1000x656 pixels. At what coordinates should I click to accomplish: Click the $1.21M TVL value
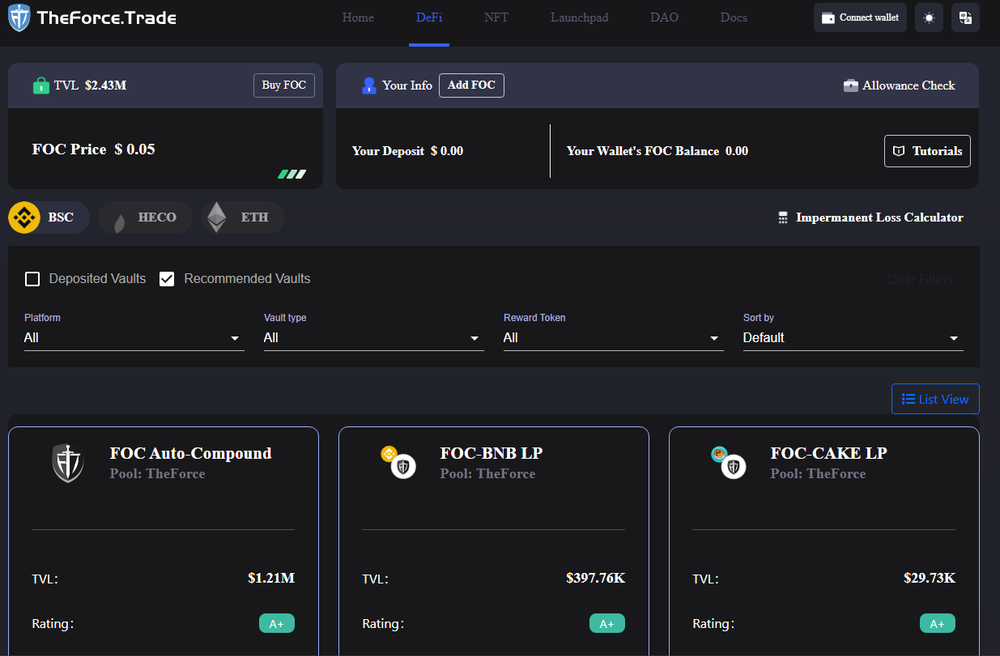click(x=271, y=578)
